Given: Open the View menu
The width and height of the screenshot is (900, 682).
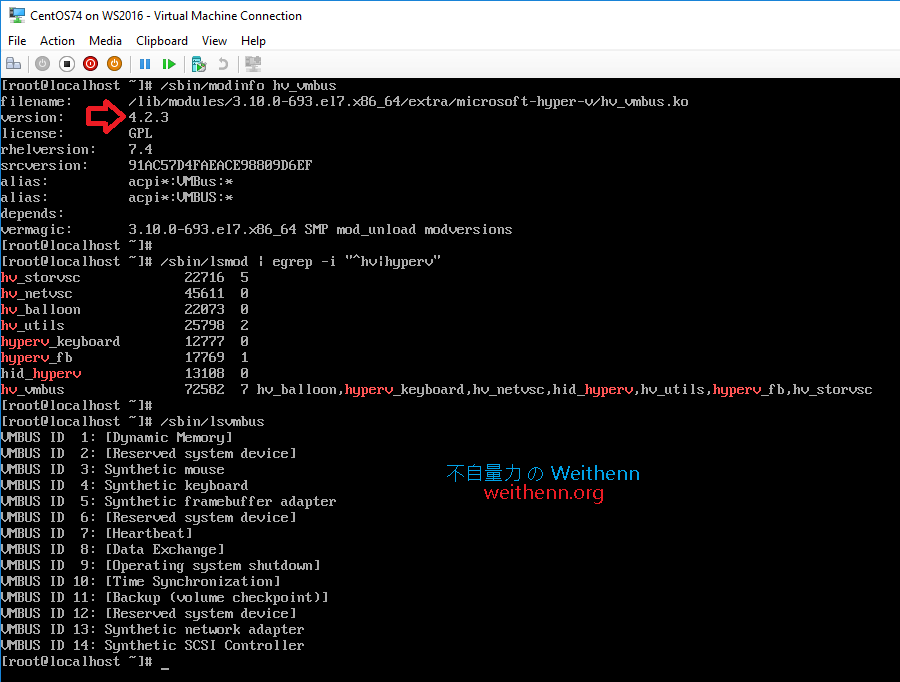Looking at the screenshot, I should (x=214, y=41).
